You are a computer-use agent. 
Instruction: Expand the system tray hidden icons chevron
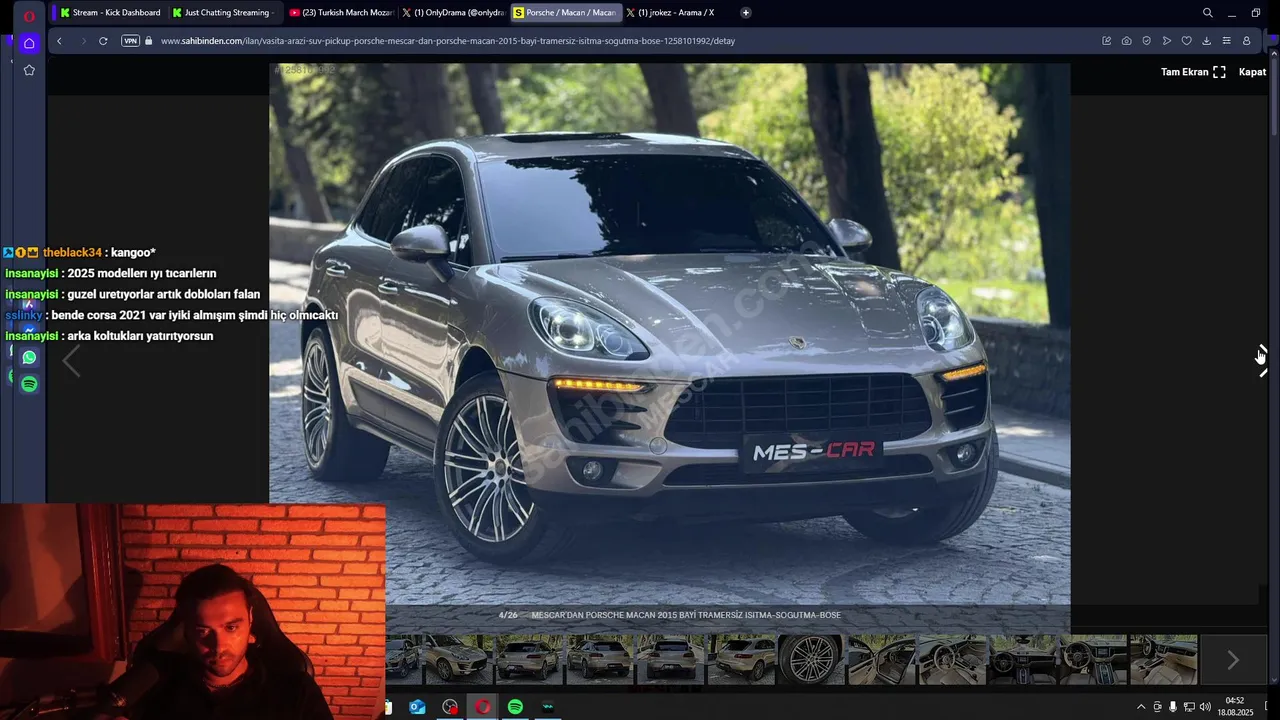point(1141,707)
